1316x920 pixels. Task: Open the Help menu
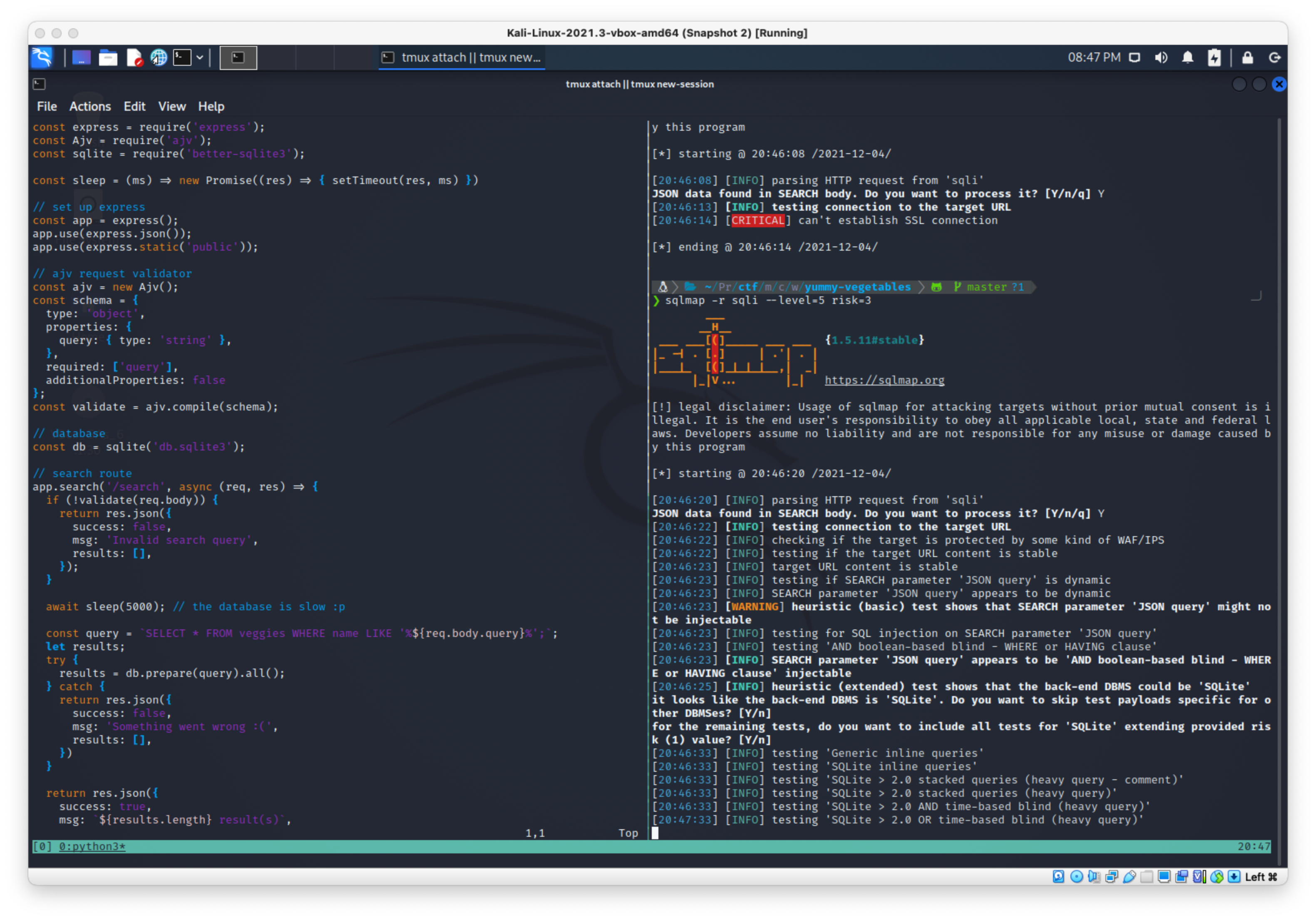tap(211, 107)
